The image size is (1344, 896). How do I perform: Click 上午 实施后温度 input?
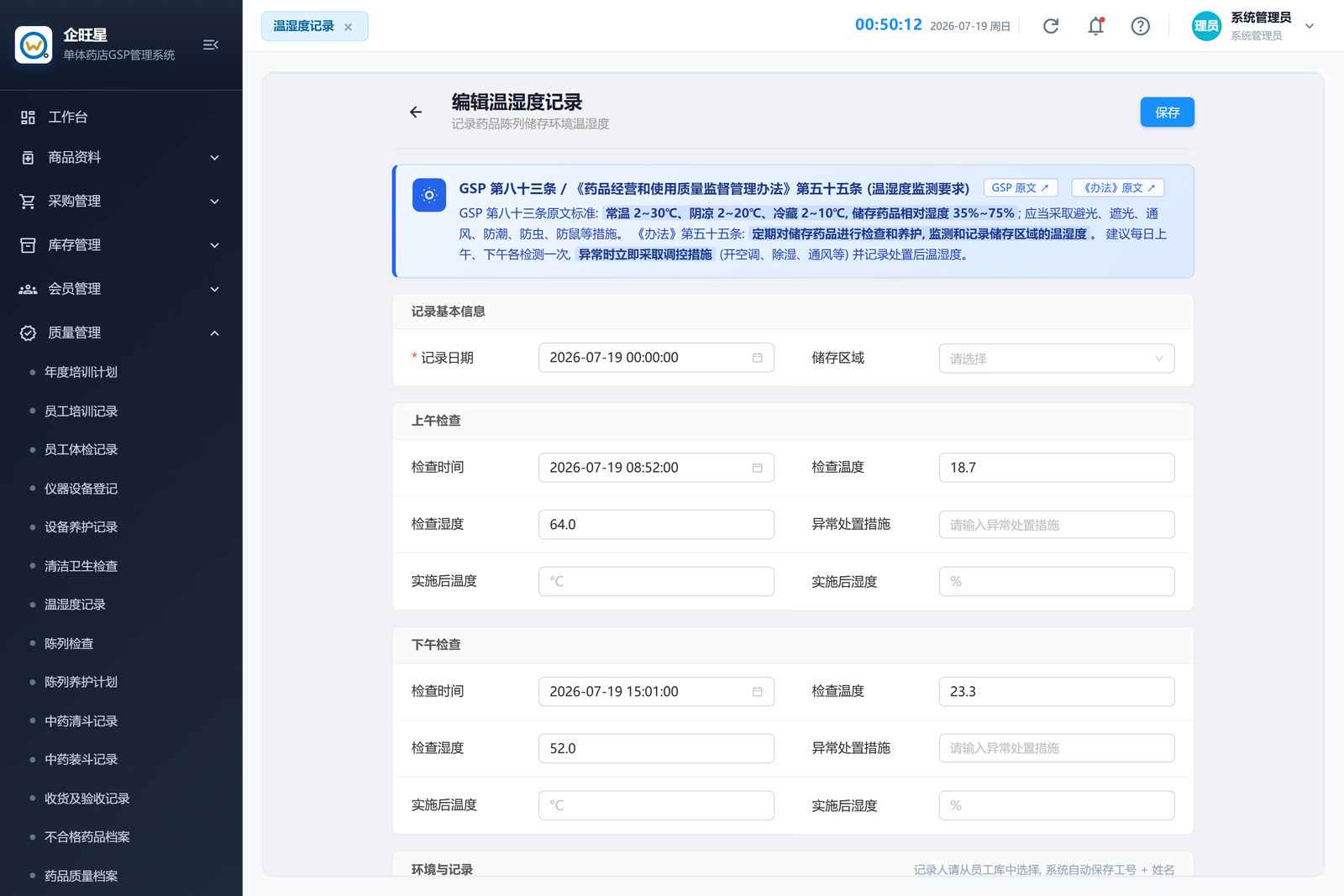[x=656, y=581]
